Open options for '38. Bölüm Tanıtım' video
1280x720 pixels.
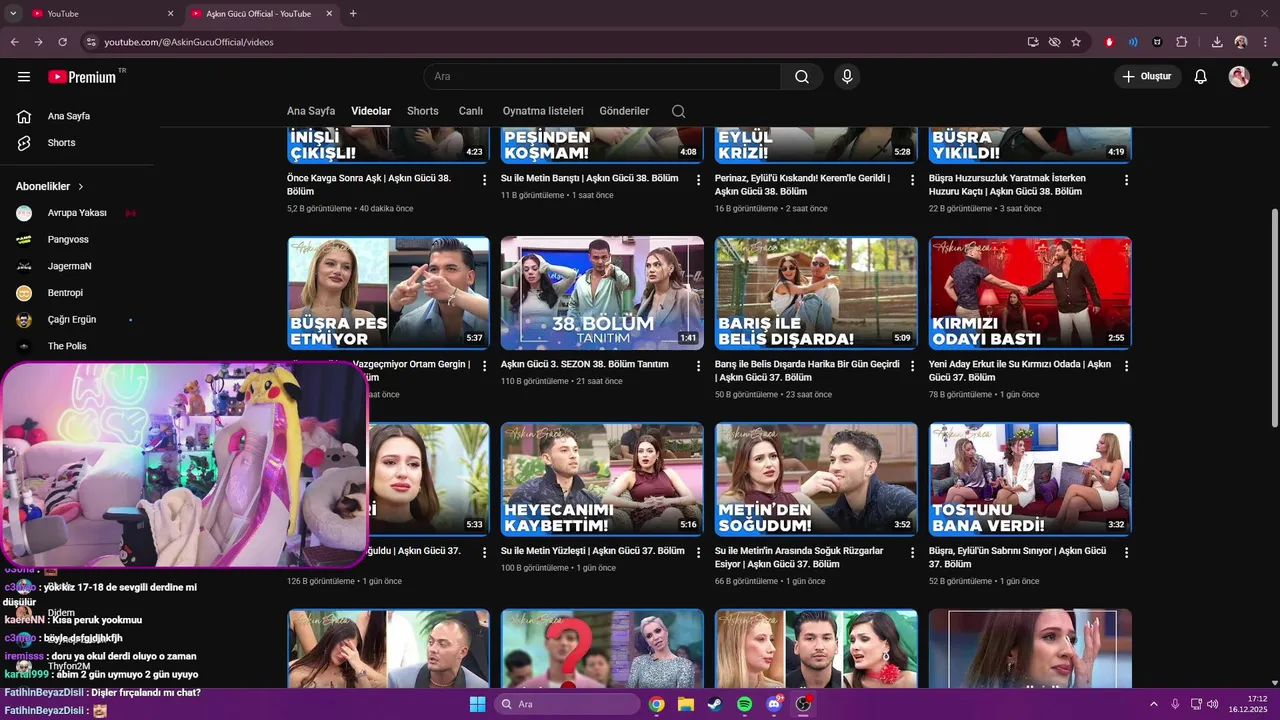[699, 366]
